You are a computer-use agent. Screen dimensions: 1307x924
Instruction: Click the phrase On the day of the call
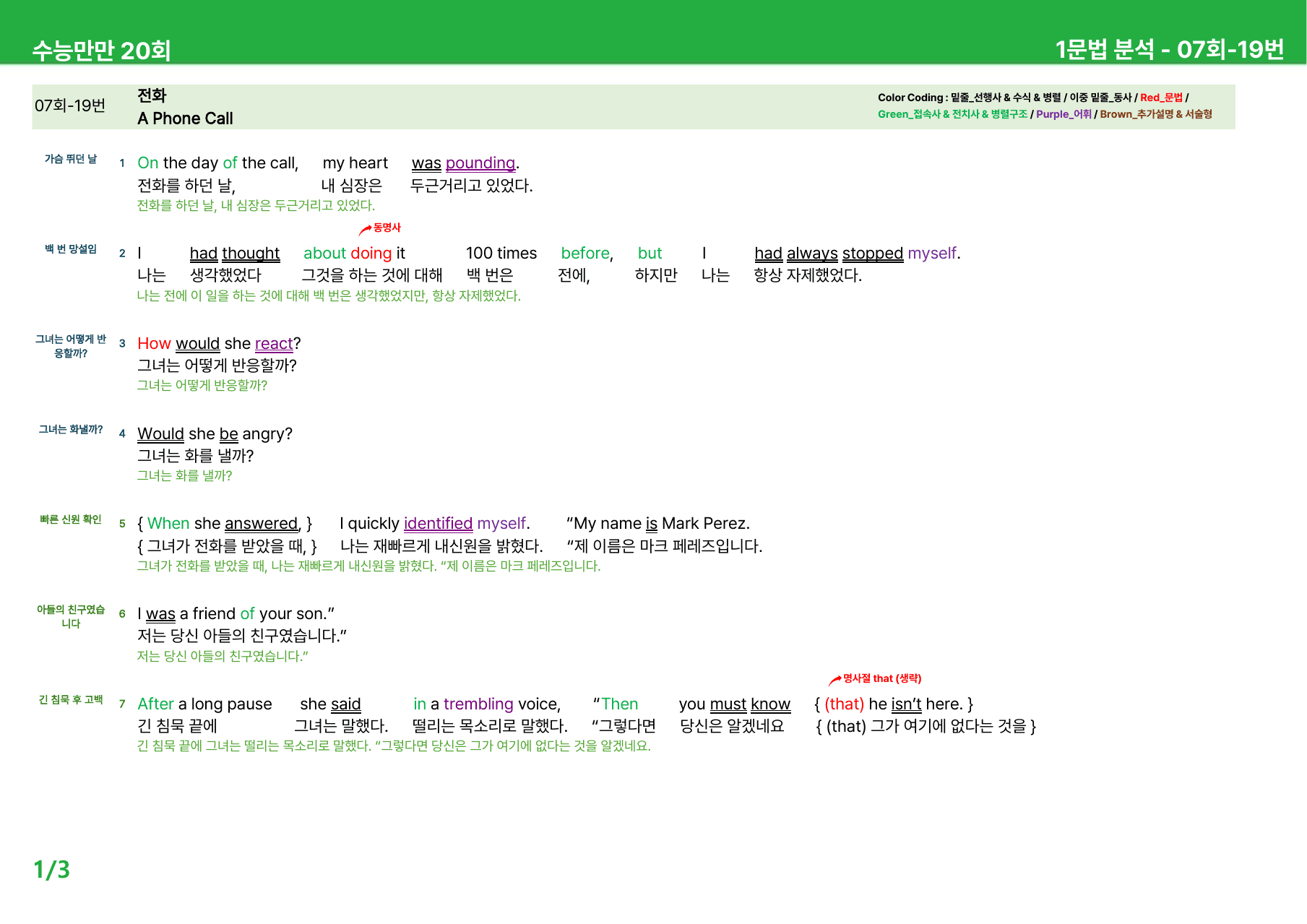point(217,163)
